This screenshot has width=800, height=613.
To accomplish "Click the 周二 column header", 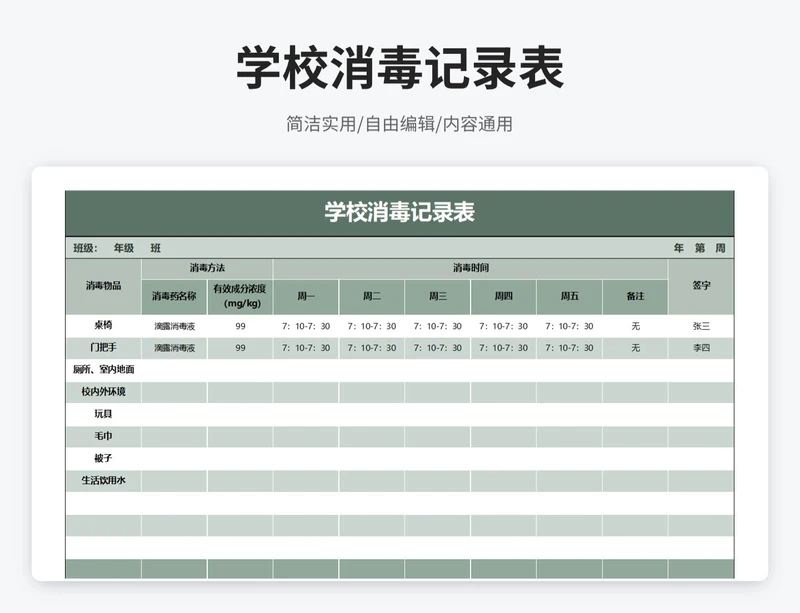I will (x=371, y=297).
